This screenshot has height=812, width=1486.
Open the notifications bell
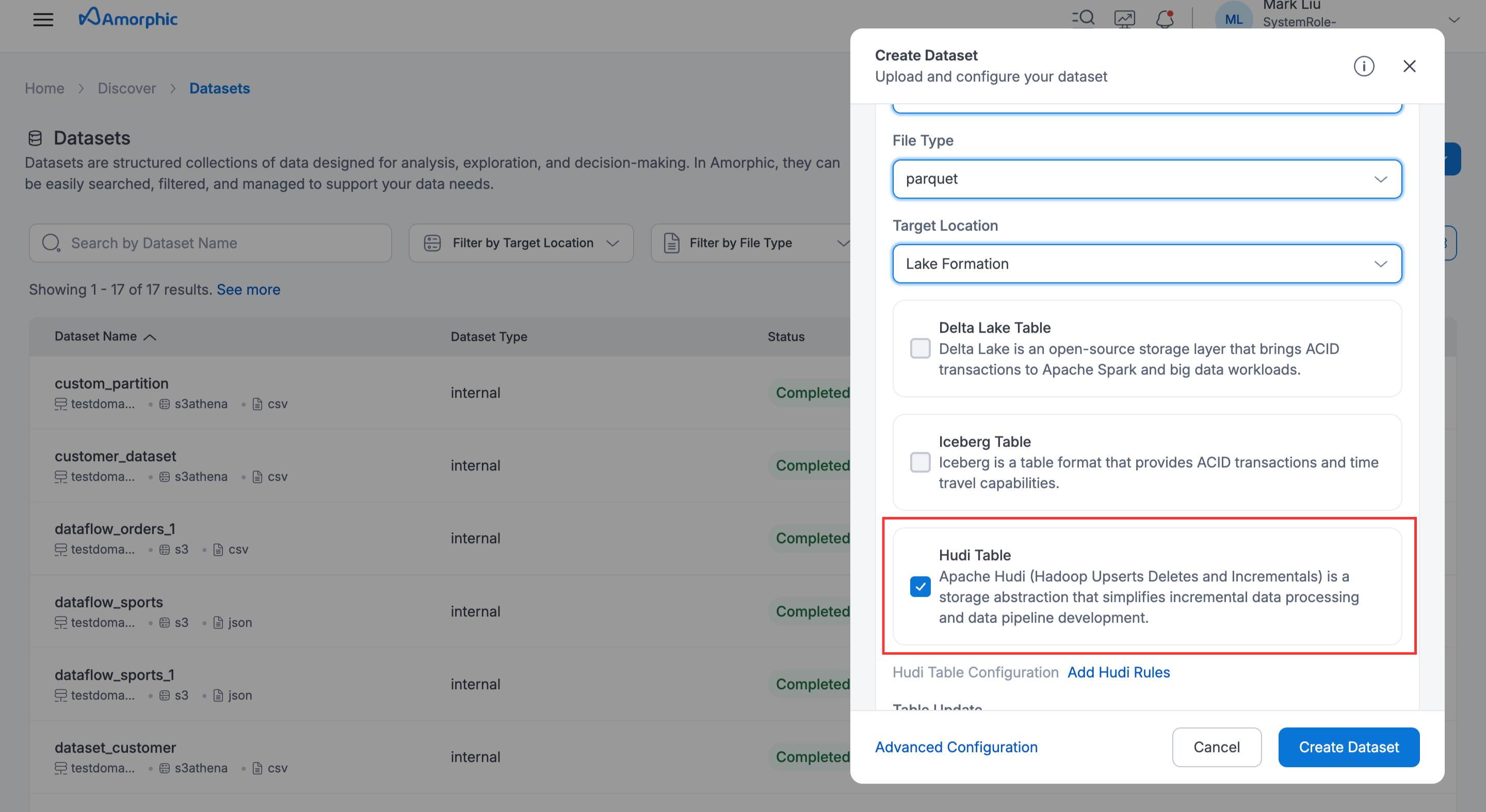[1165, 19]
